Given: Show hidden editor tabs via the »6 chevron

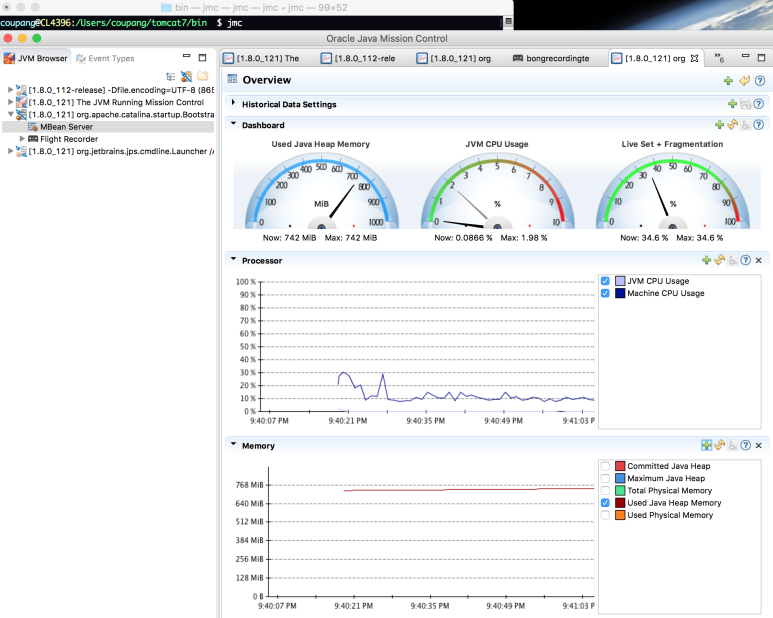Looking at the screenshot, I should pos(719,58).
